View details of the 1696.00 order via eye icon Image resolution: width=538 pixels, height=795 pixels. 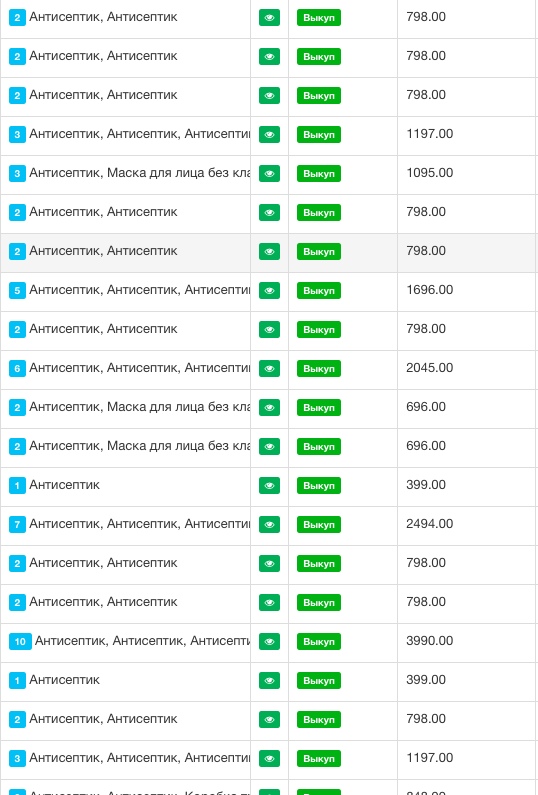coord(269,291)
